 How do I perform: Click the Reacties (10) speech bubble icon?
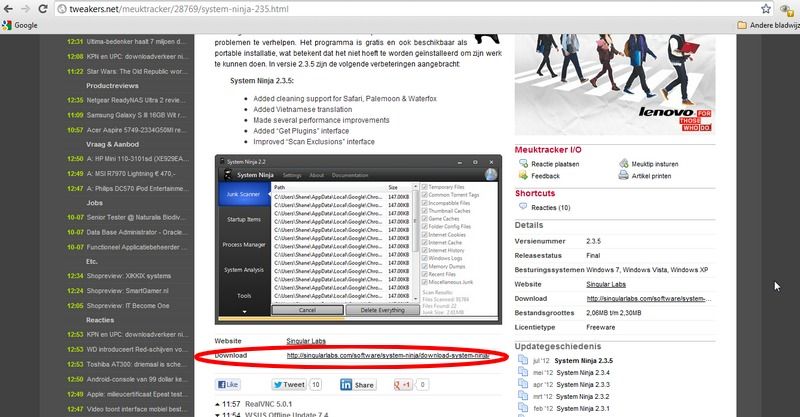(523, 205)
